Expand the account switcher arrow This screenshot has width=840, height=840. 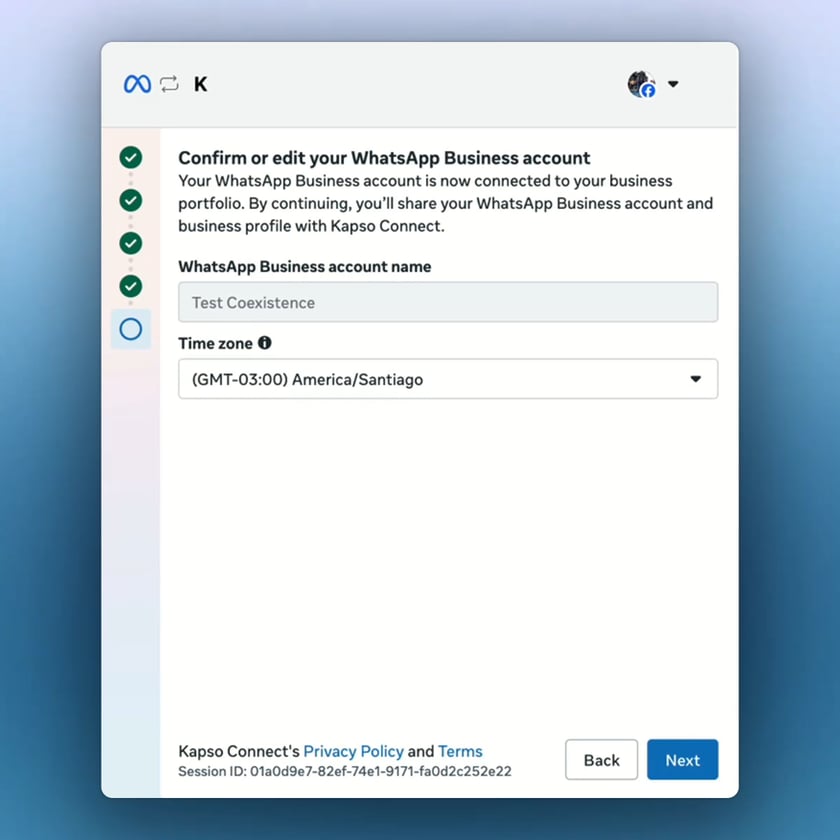[x=673, y=84]
